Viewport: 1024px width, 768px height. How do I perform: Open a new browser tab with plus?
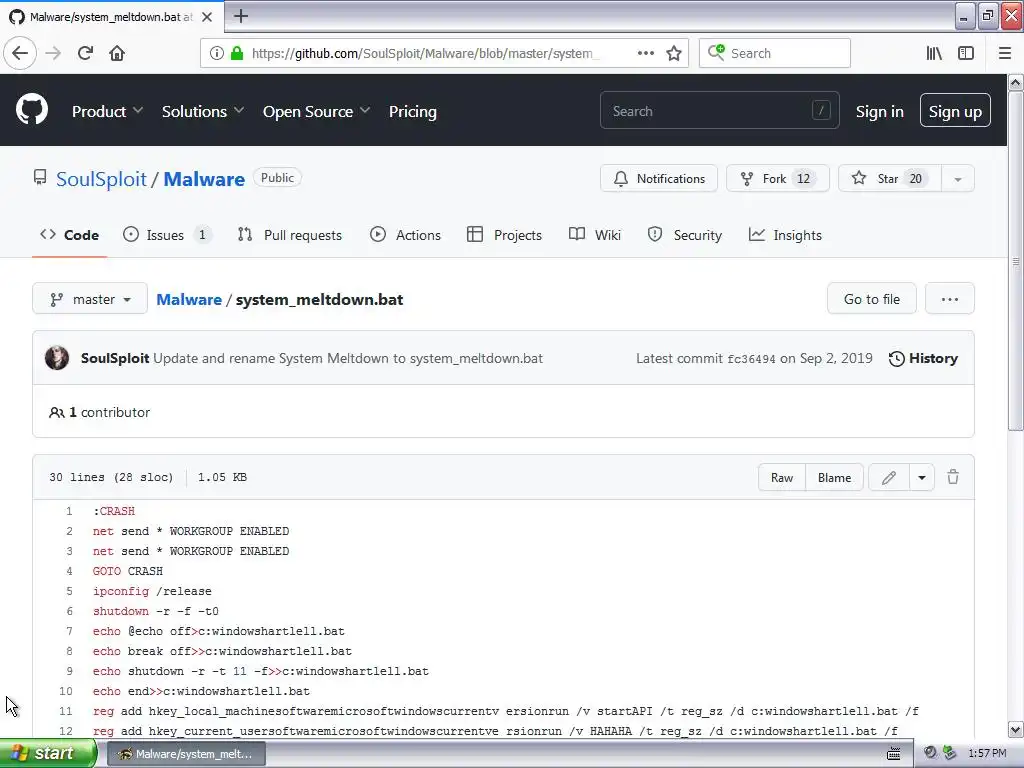241,16
